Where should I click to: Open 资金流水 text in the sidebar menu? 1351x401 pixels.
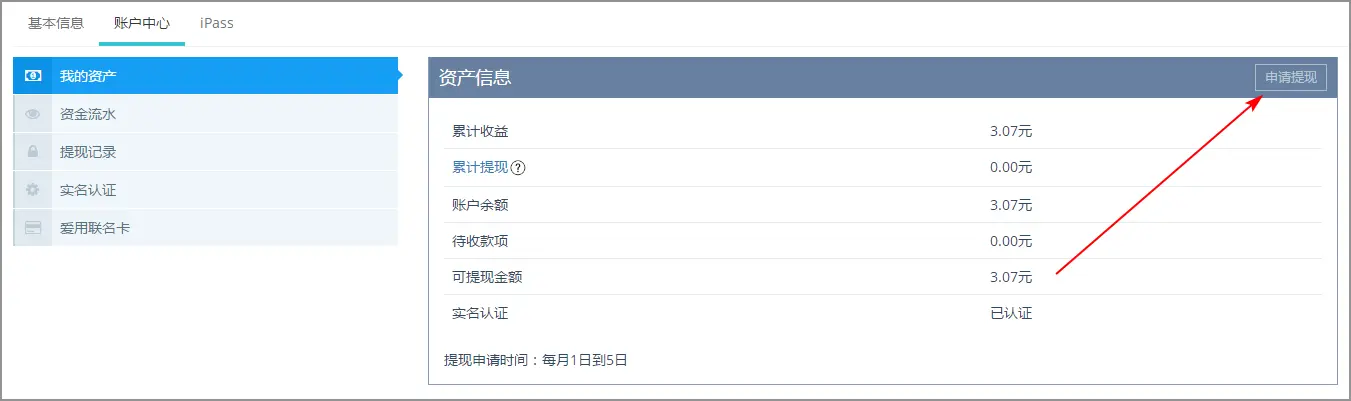coord(88,114)
